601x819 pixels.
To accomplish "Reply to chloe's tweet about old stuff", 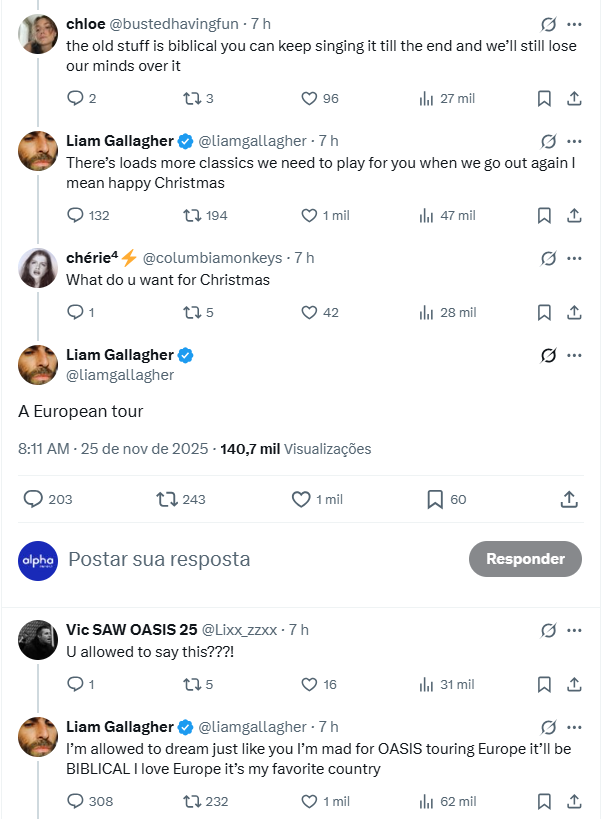I will point(75,98).
